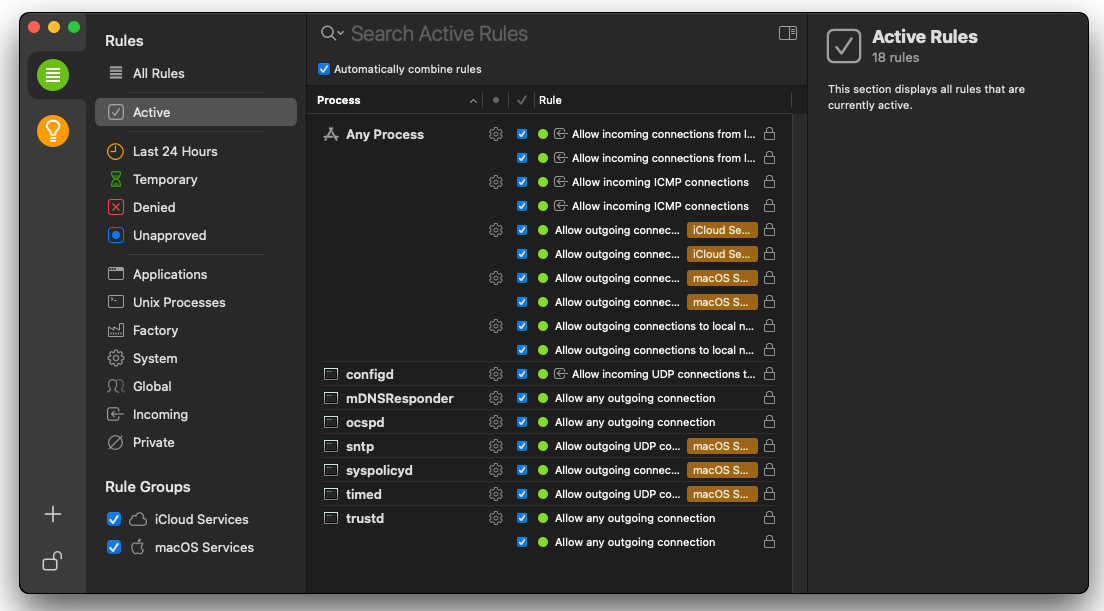Image resolution: width=1104 pixels, height=611 pixels.
Task: Open the Denied rules section
Action: click(x=154, y=207)
